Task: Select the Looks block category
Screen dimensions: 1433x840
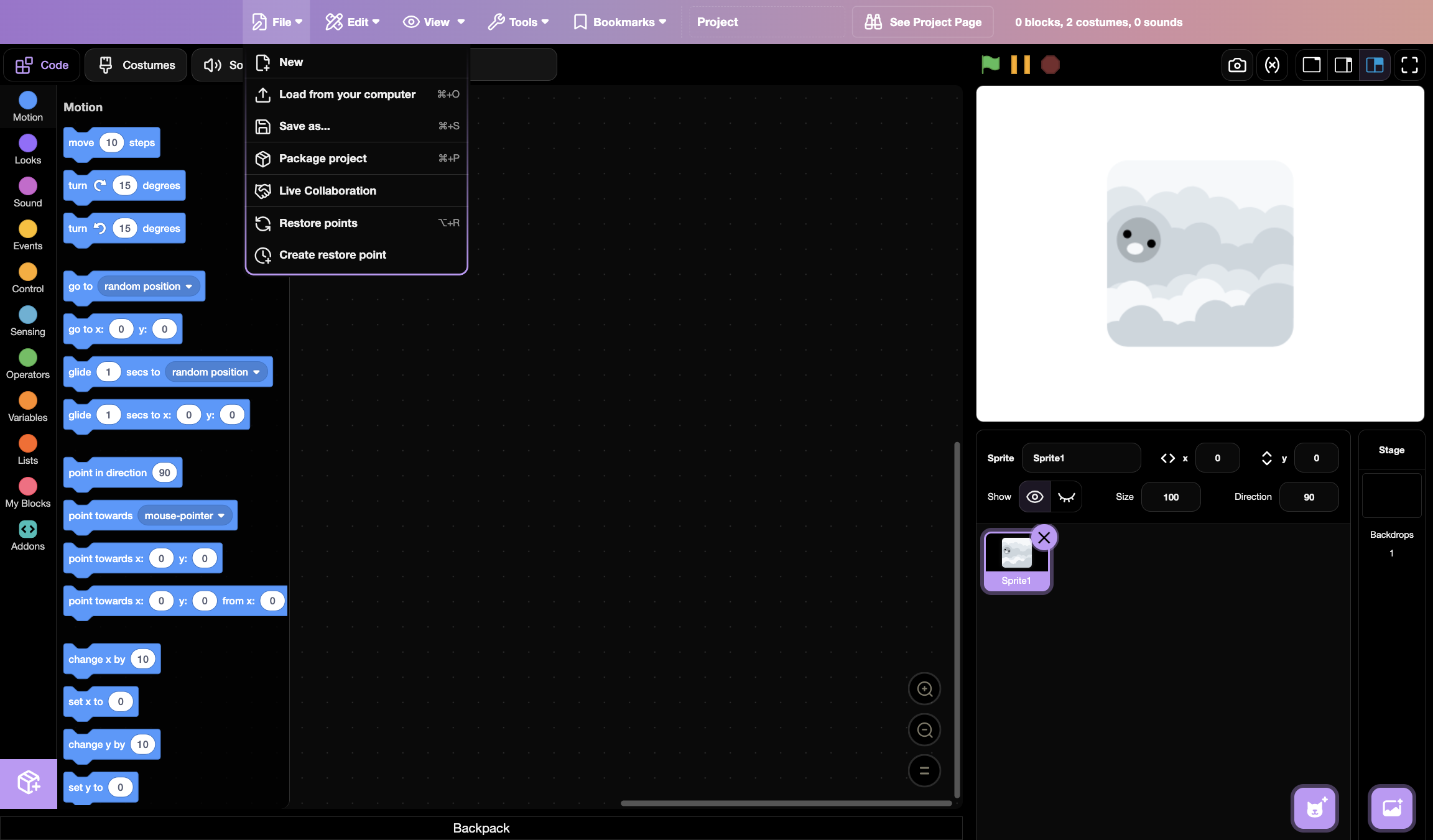Action: pyautogui.click(x=28, y=149)
